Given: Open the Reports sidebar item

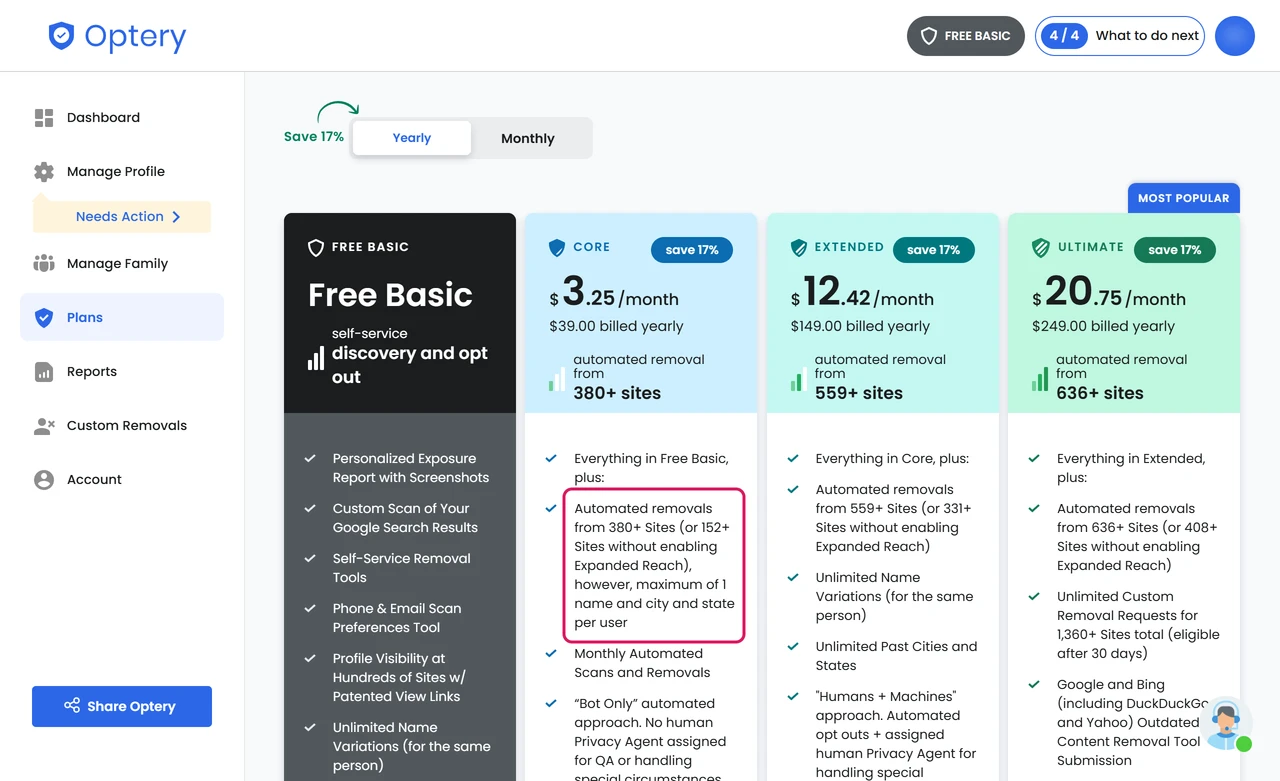Looking at the screenshot, I should pyautogui.click(x=122, y=372).
